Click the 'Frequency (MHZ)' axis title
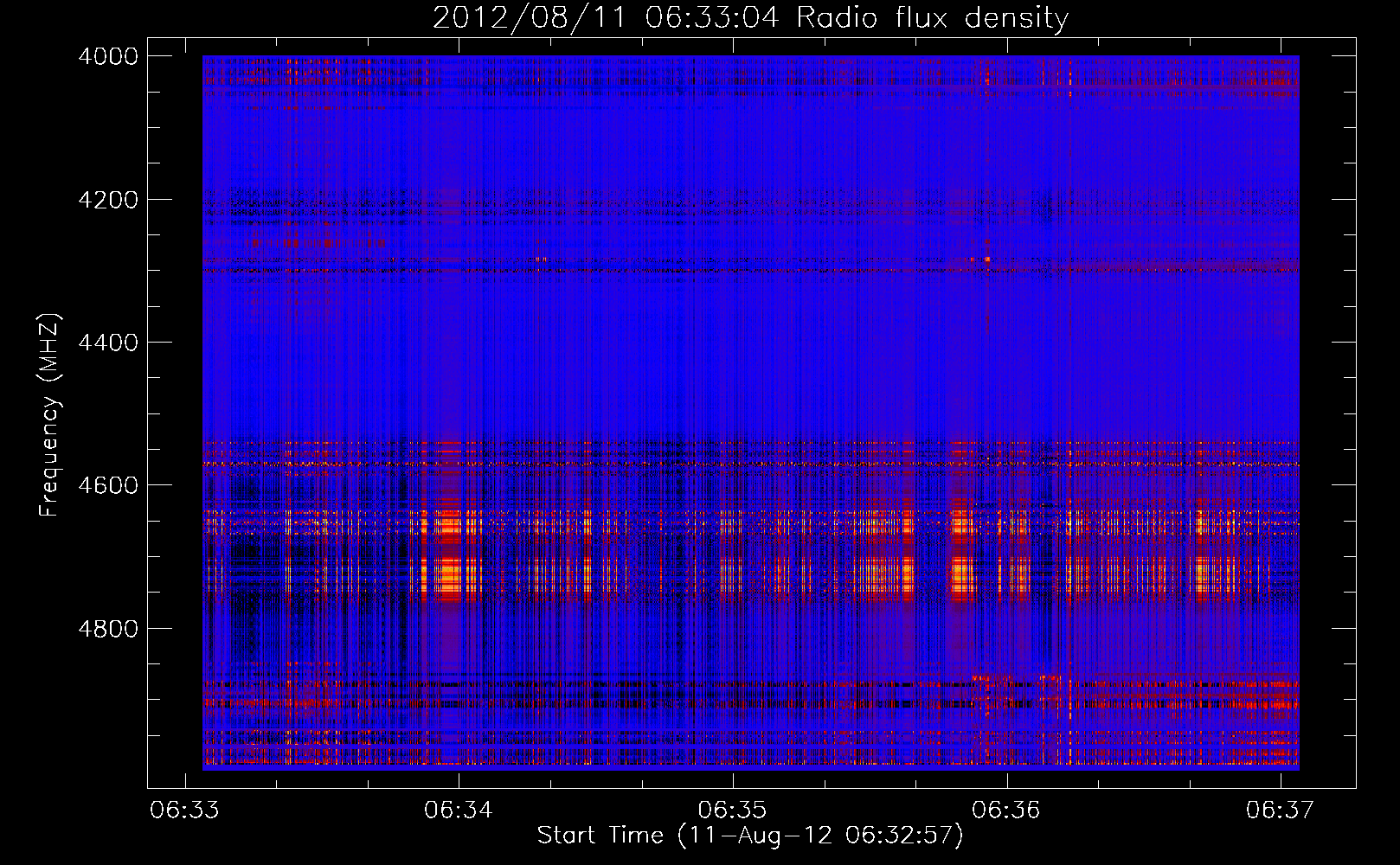The image size is (1400, 865). tap(50, 415)
